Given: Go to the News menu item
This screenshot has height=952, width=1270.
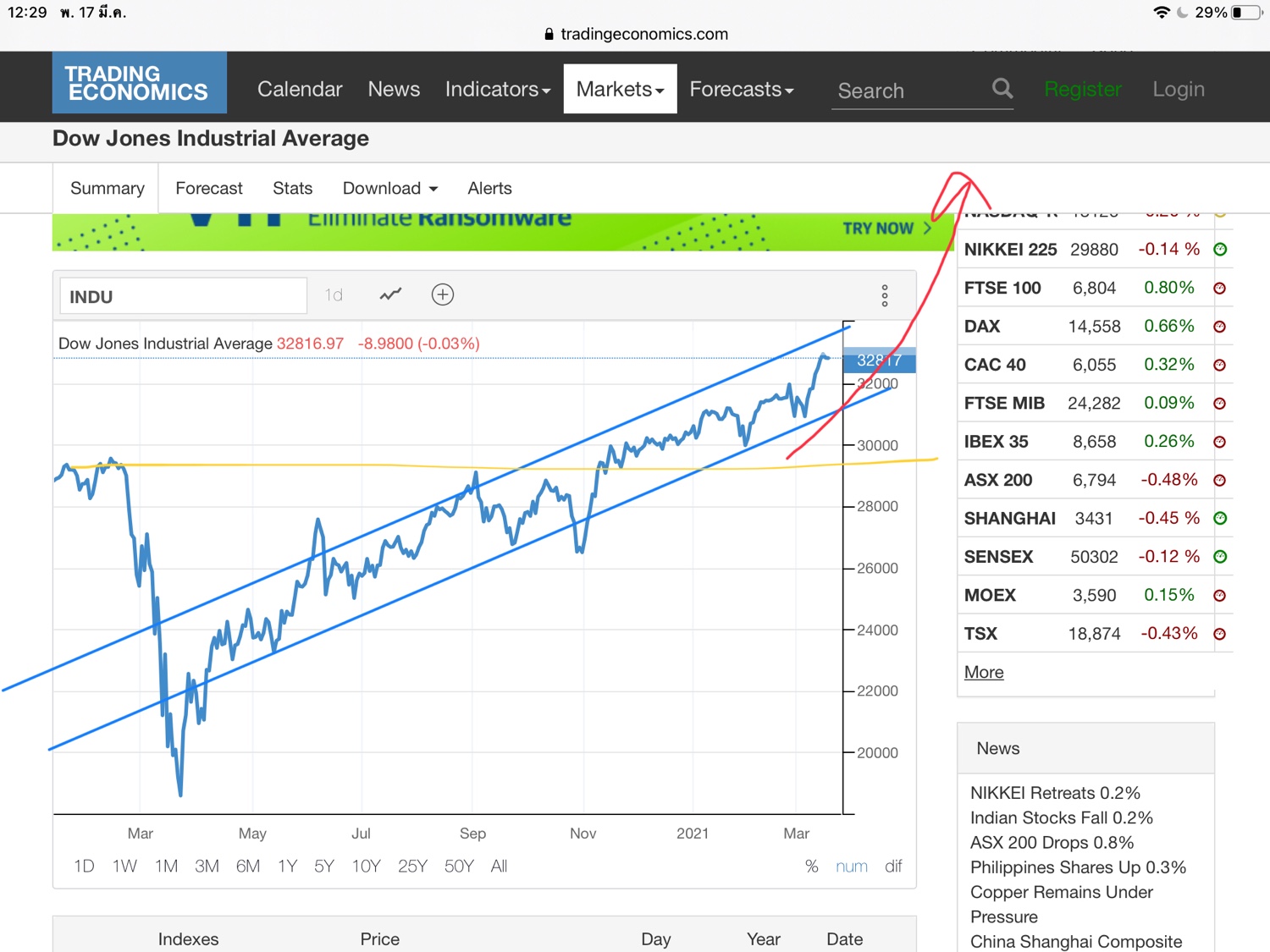Looking at the screenshot, I should click(x=394, y=89).
